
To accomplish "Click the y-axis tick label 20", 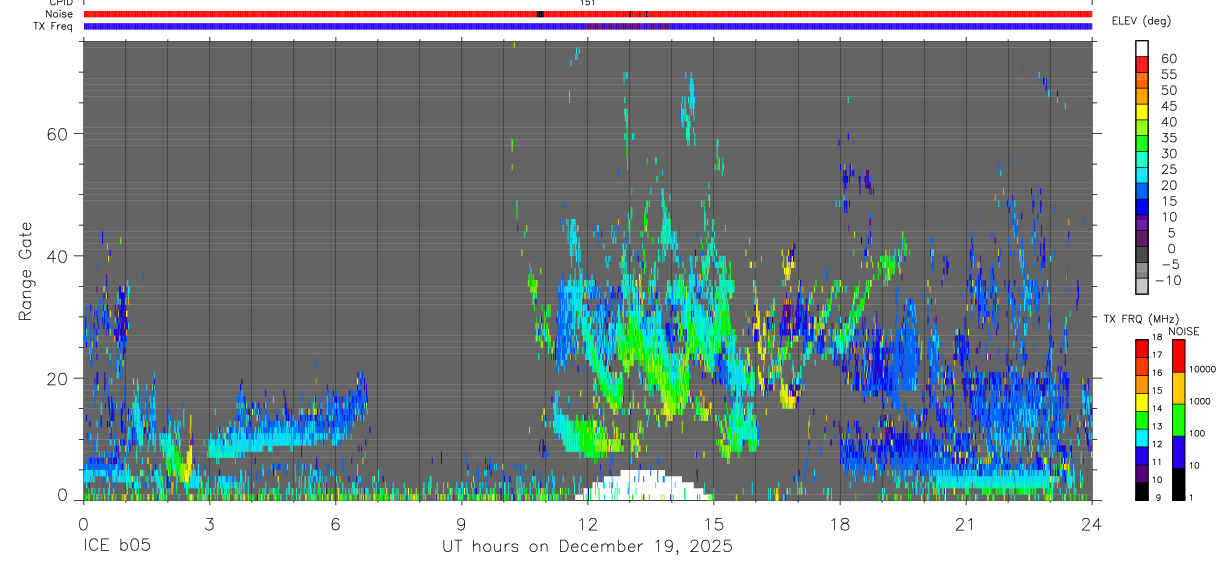I will click(x=58, y=378).
